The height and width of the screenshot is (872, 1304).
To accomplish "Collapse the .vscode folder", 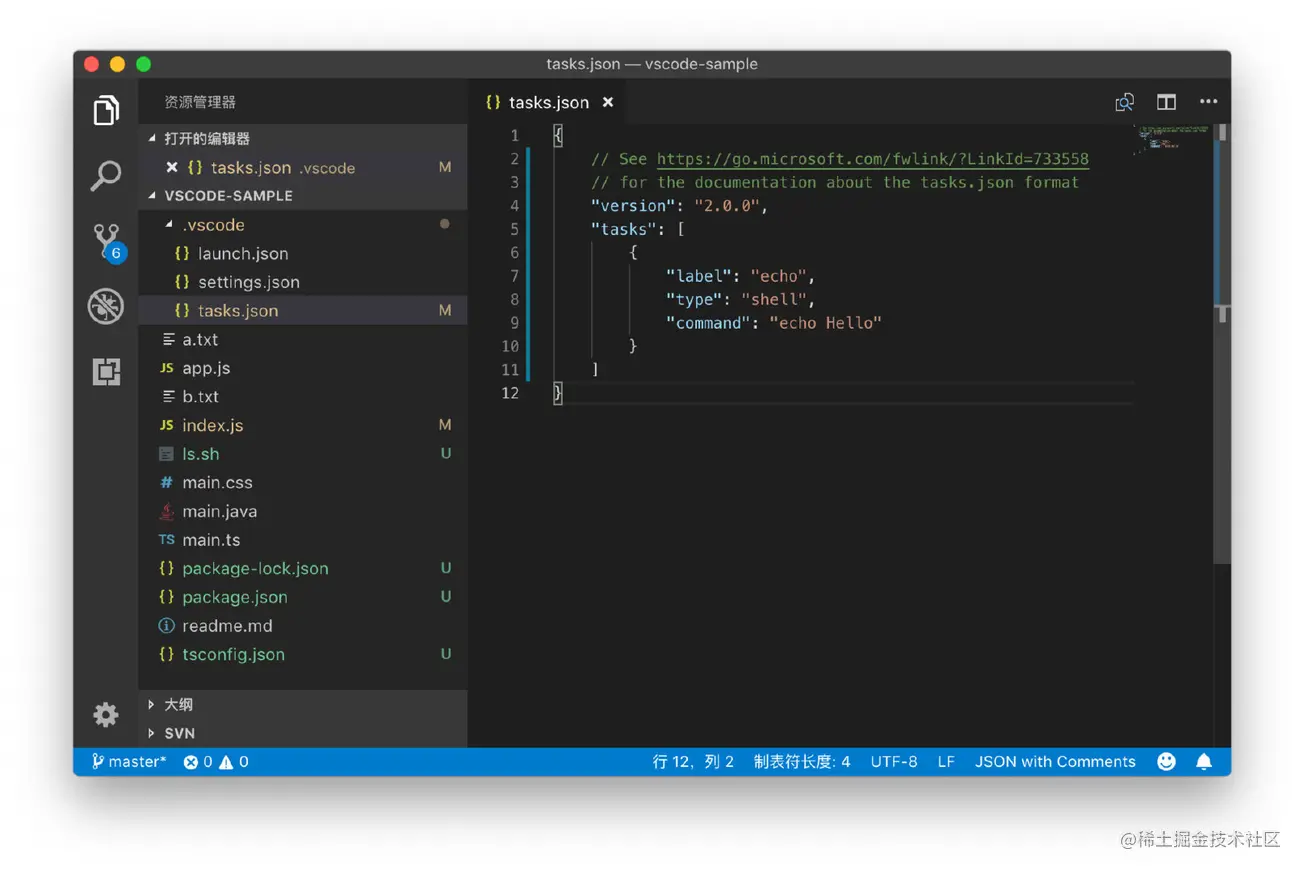I will [x=213, y=225].
